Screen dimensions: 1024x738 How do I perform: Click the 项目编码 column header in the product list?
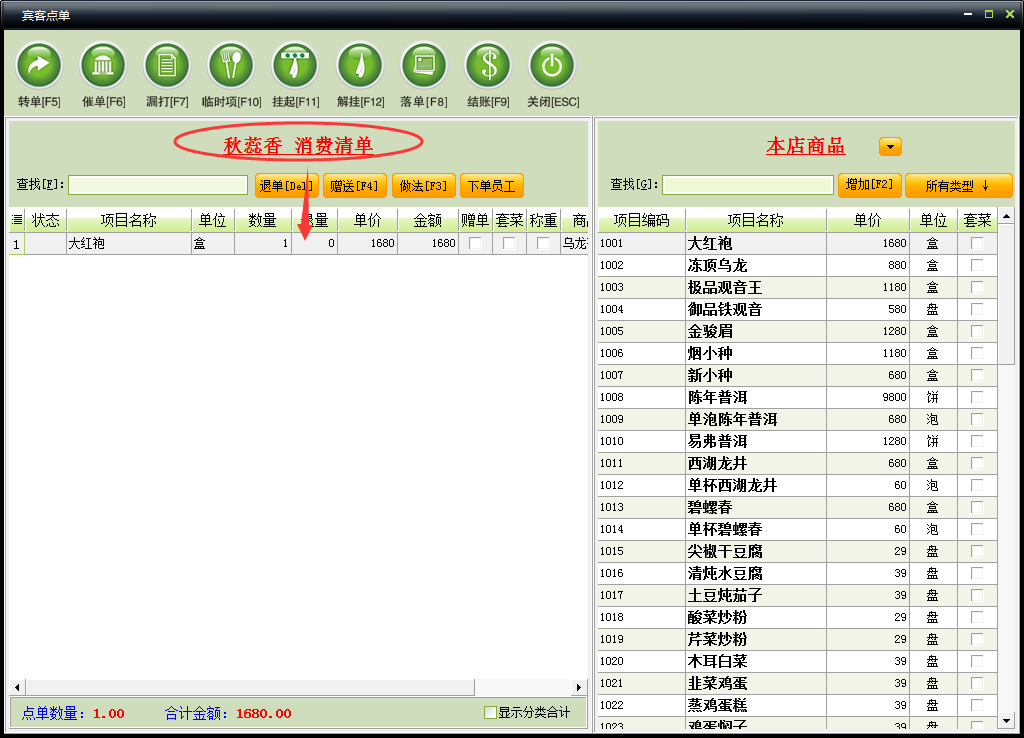pos(641,220)
